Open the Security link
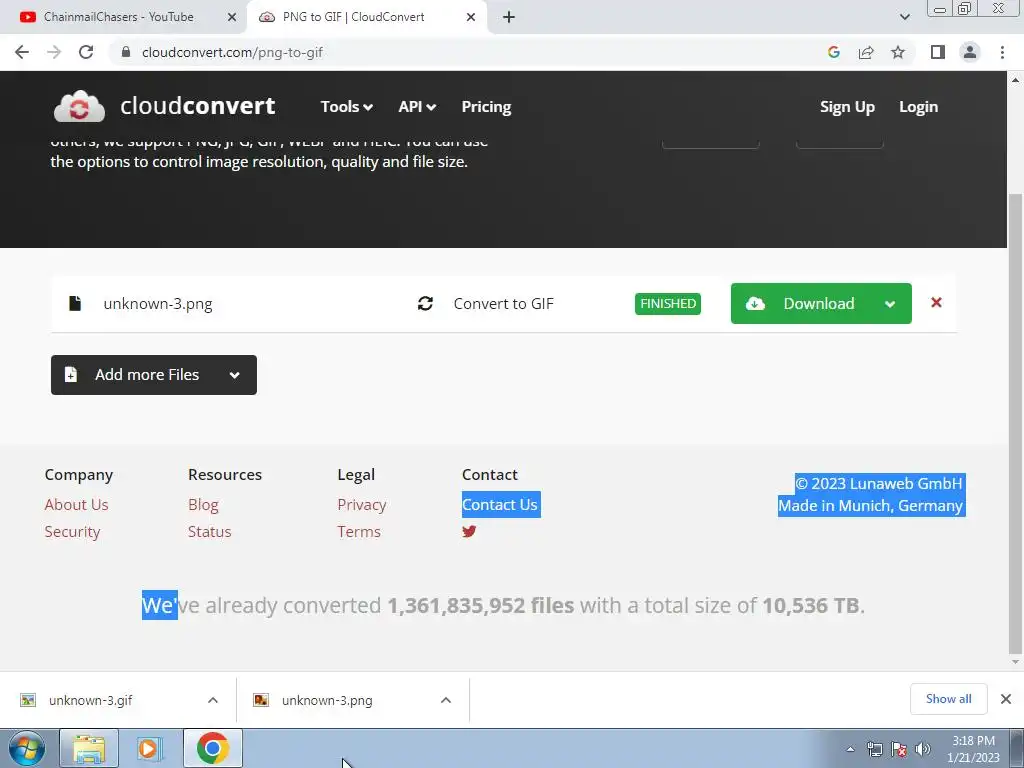 coord(72,532)
